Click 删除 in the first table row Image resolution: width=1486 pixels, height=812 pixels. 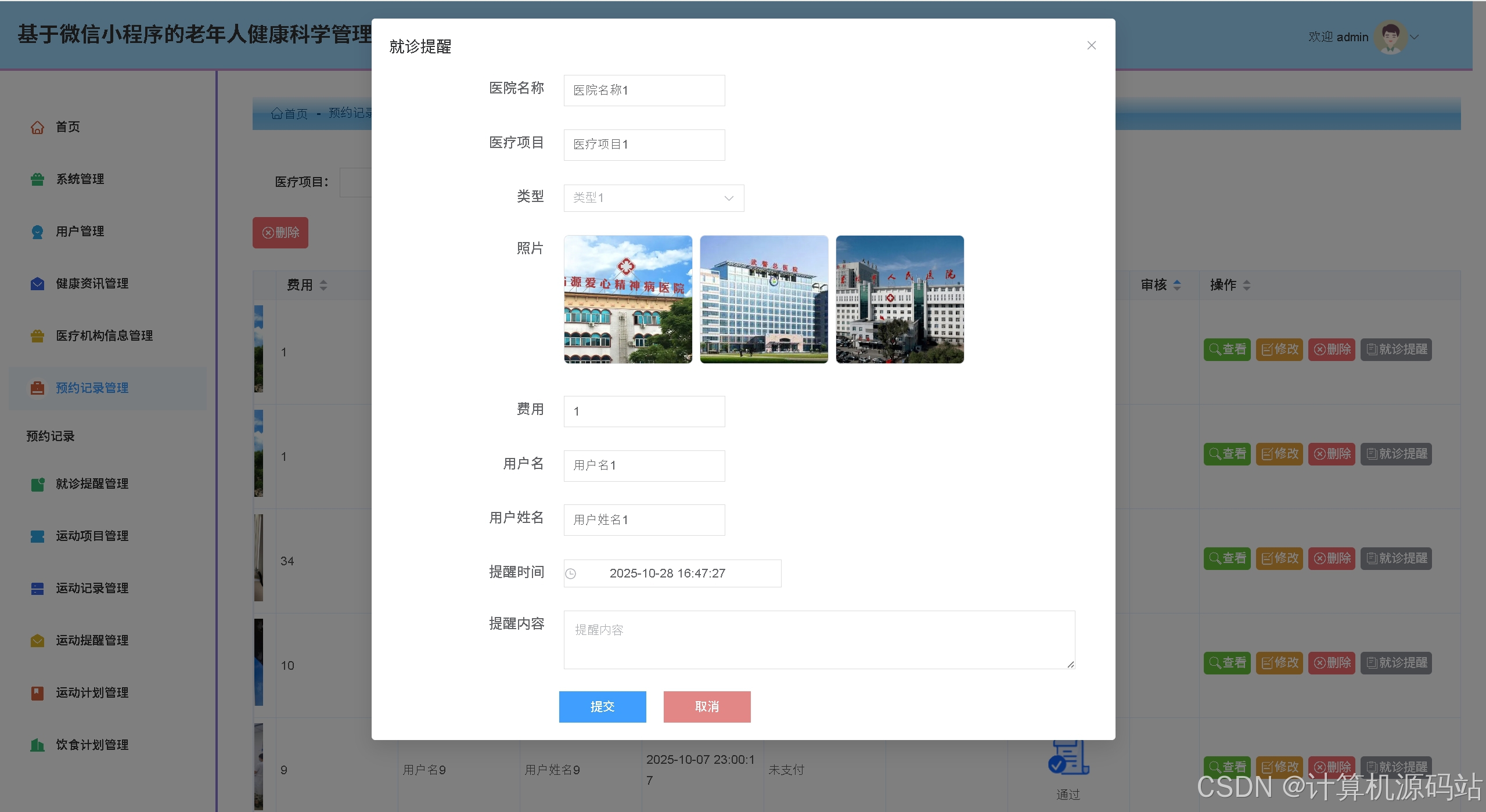(1332, 349)
